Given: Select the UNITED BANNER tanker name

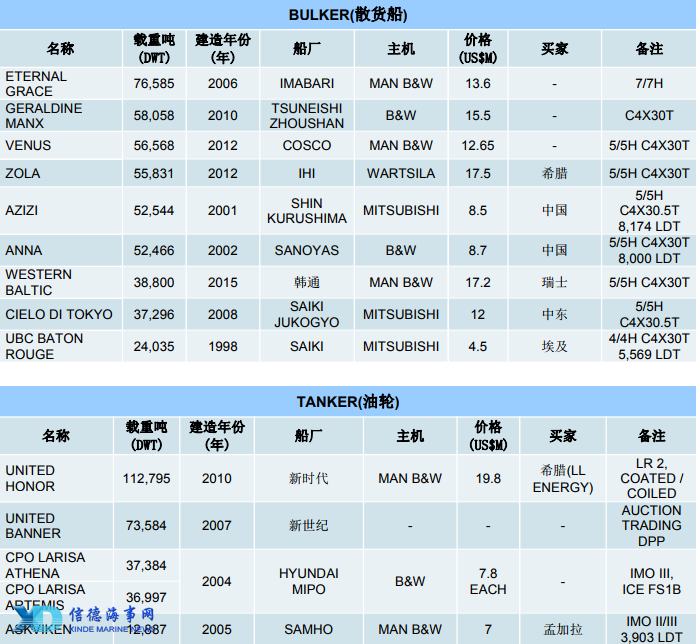Looking at the screenshot, I should [x=33, y=525].
